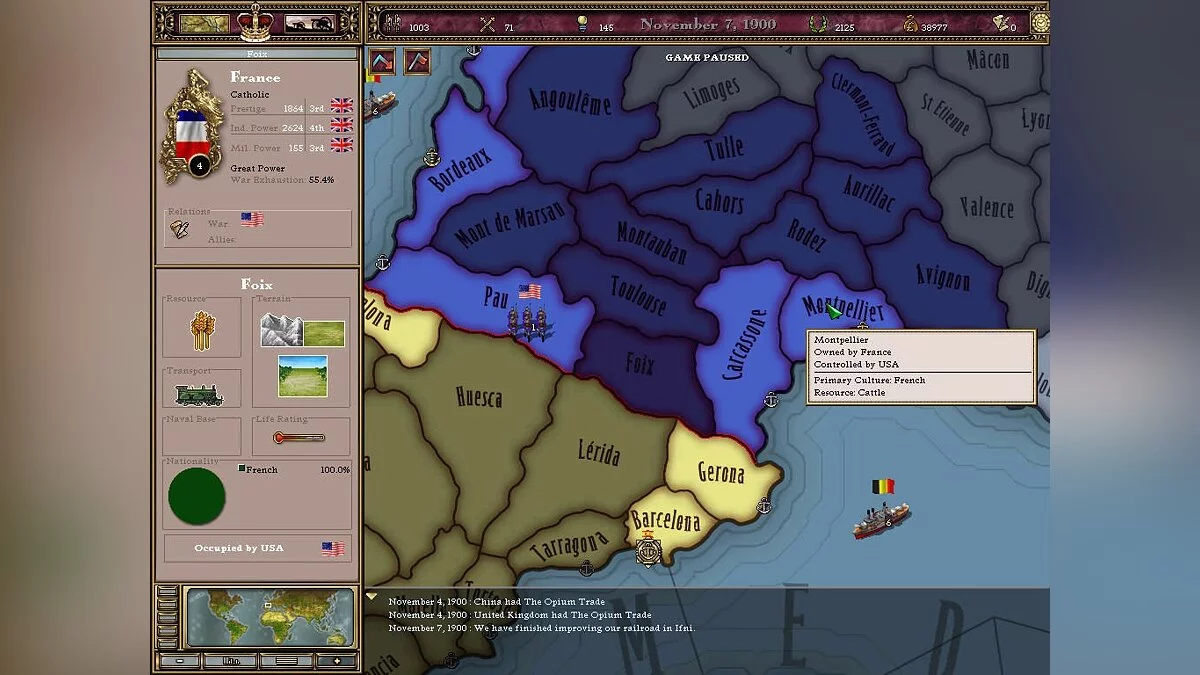Click the UK flag beside Prestige rank
Screen dimensions: 1200x675
pos(342,105)
